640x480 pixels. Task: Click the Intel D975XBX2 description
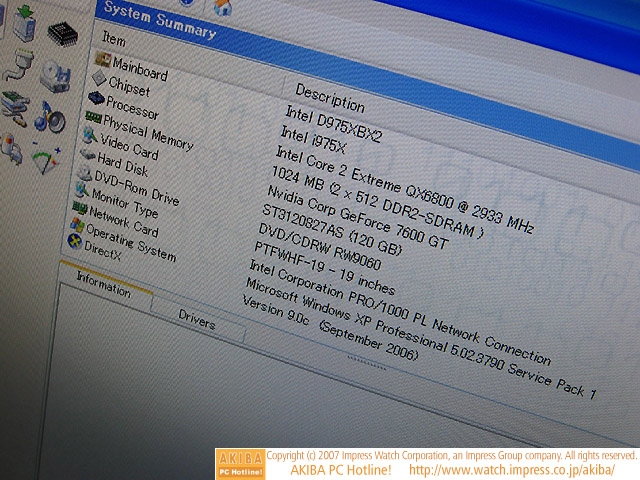pyautogui.click(x=333, y=124)
